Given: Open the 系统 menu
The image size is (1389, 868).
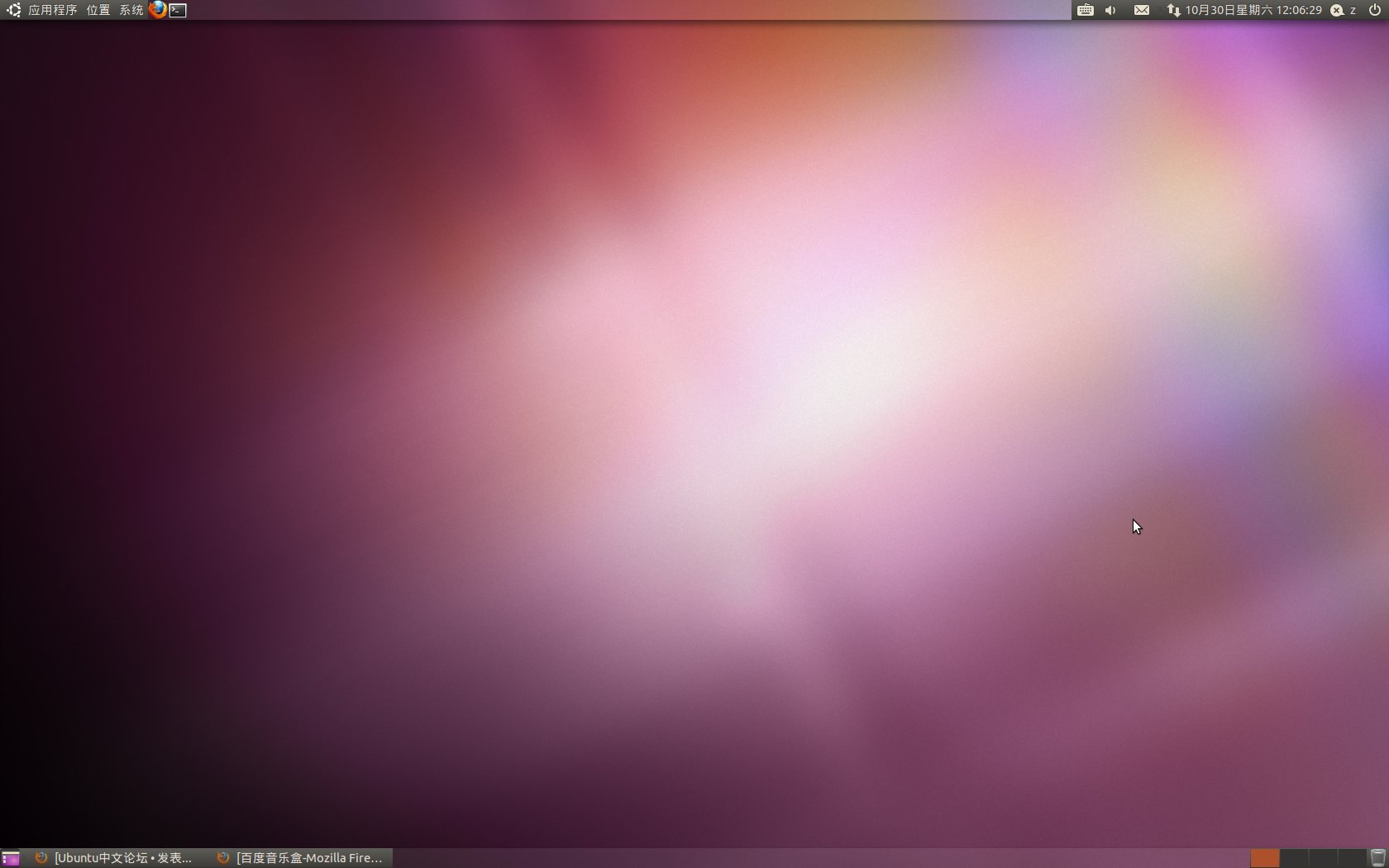Looking at the screenshot, I should (131, 10).
